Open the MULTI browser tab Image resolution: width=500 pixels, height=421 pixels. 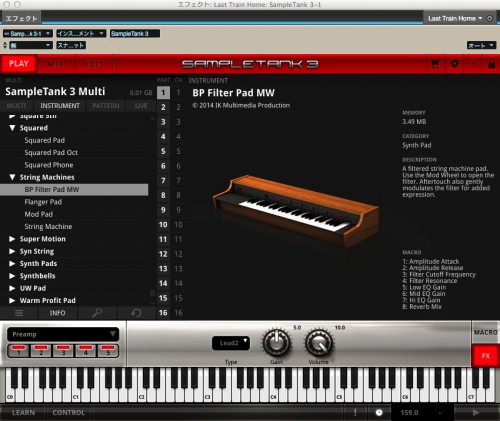(x=16, y=106)
